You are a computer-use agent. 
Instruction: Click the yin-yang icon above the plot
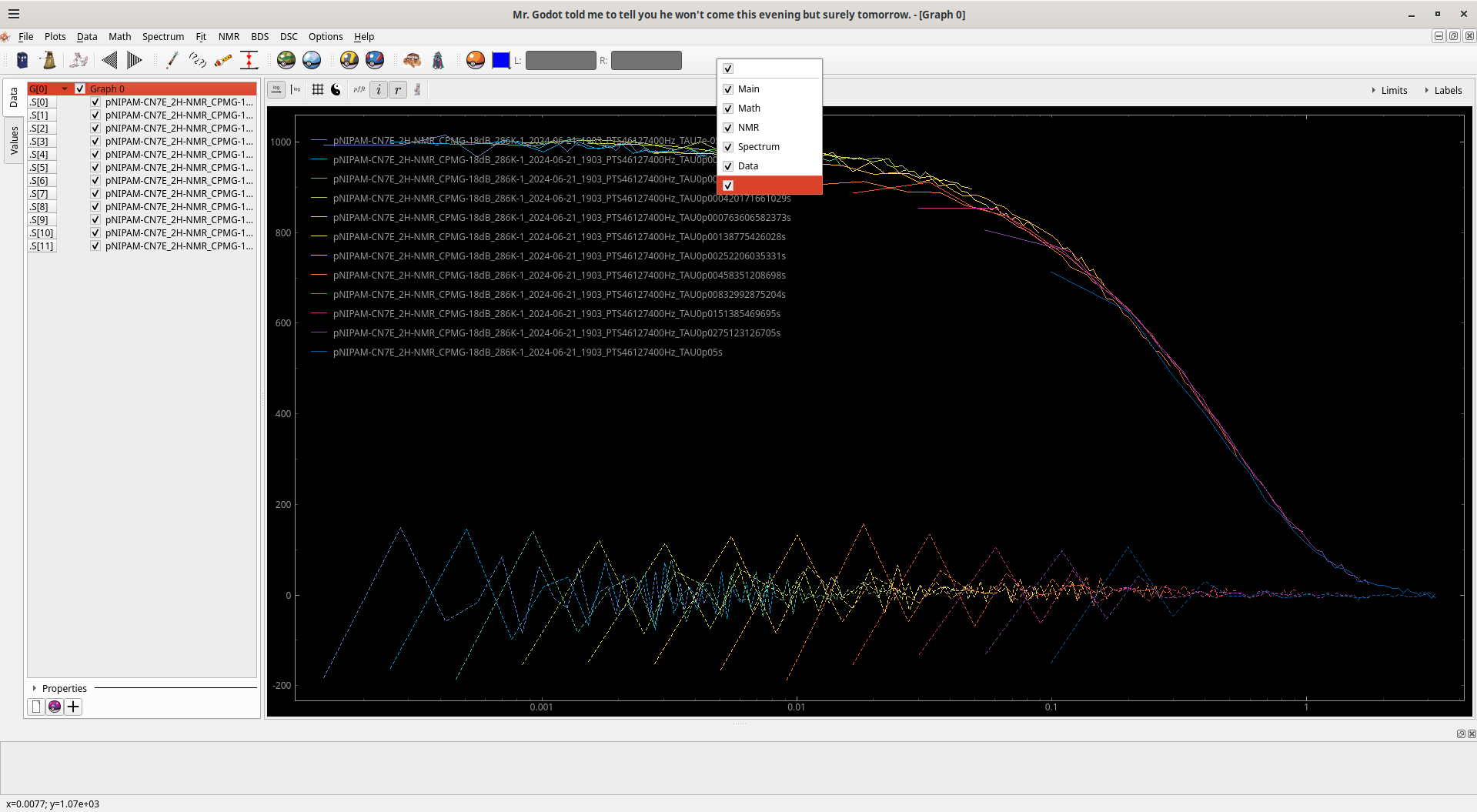[x=336, y=90]
